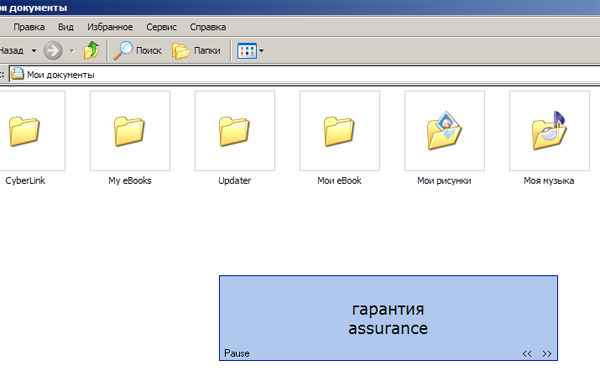Screen dimensions: 600x376
Task: Click the Мои рисунки label
Action: [x=444, y=181]
